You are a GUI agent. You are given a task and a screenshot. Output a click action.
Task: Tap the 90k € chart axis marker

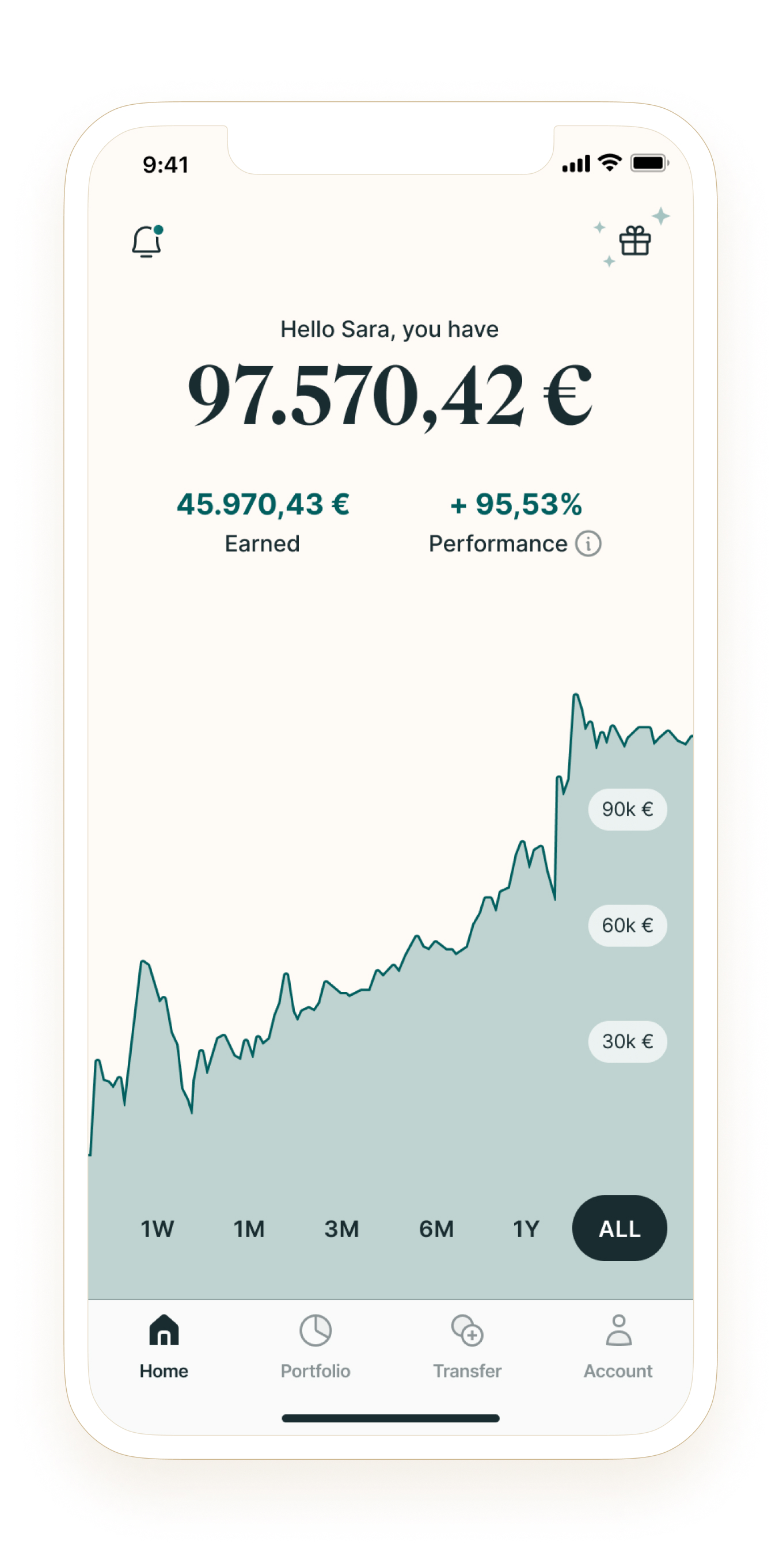pyautogui.click(x=628, y=809)
